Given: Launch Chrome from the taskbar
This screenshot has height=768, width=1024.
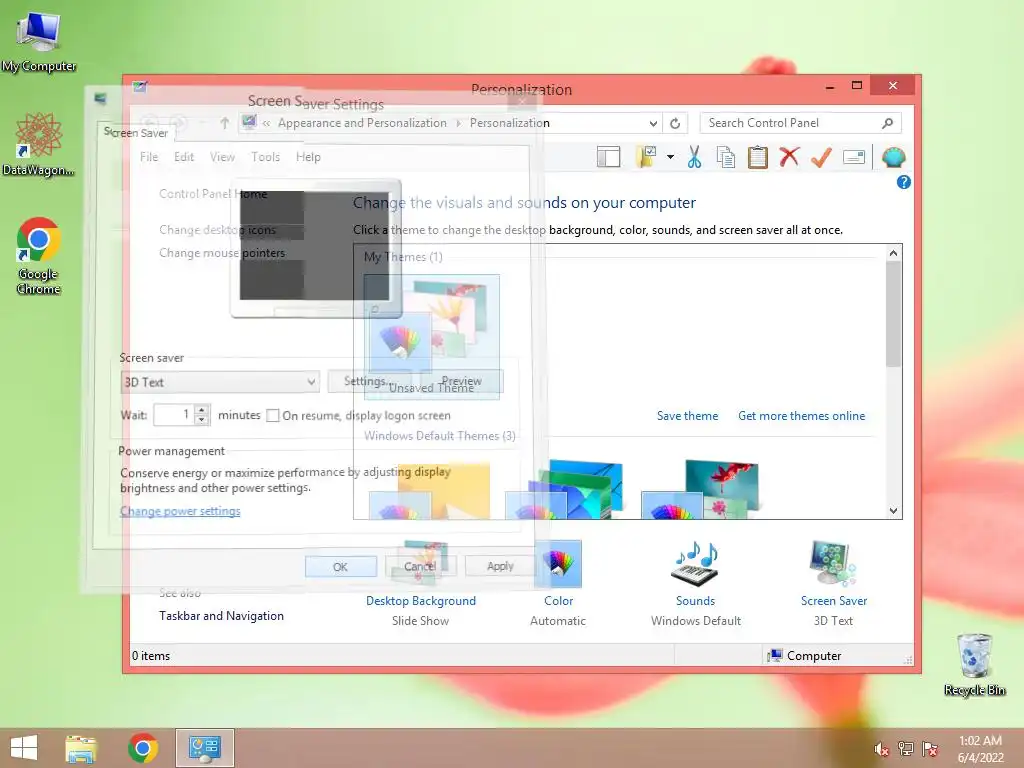Looking at the screenshot, I should coord(143,748).
